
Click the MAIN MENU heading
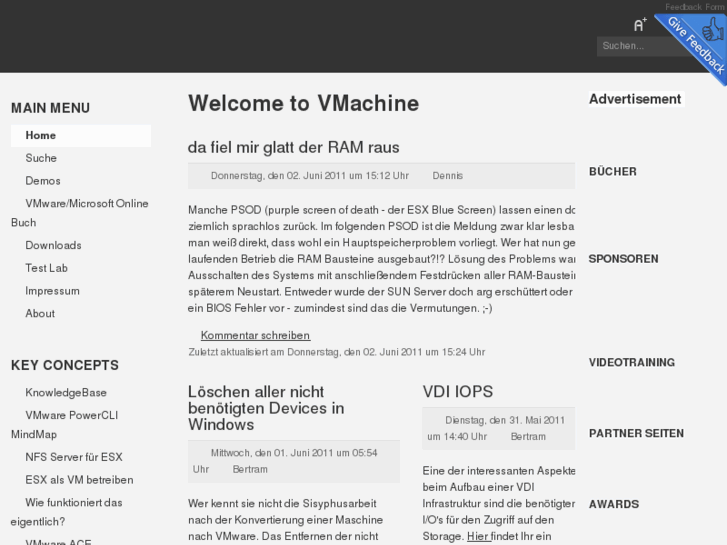[x=51, y=108]
